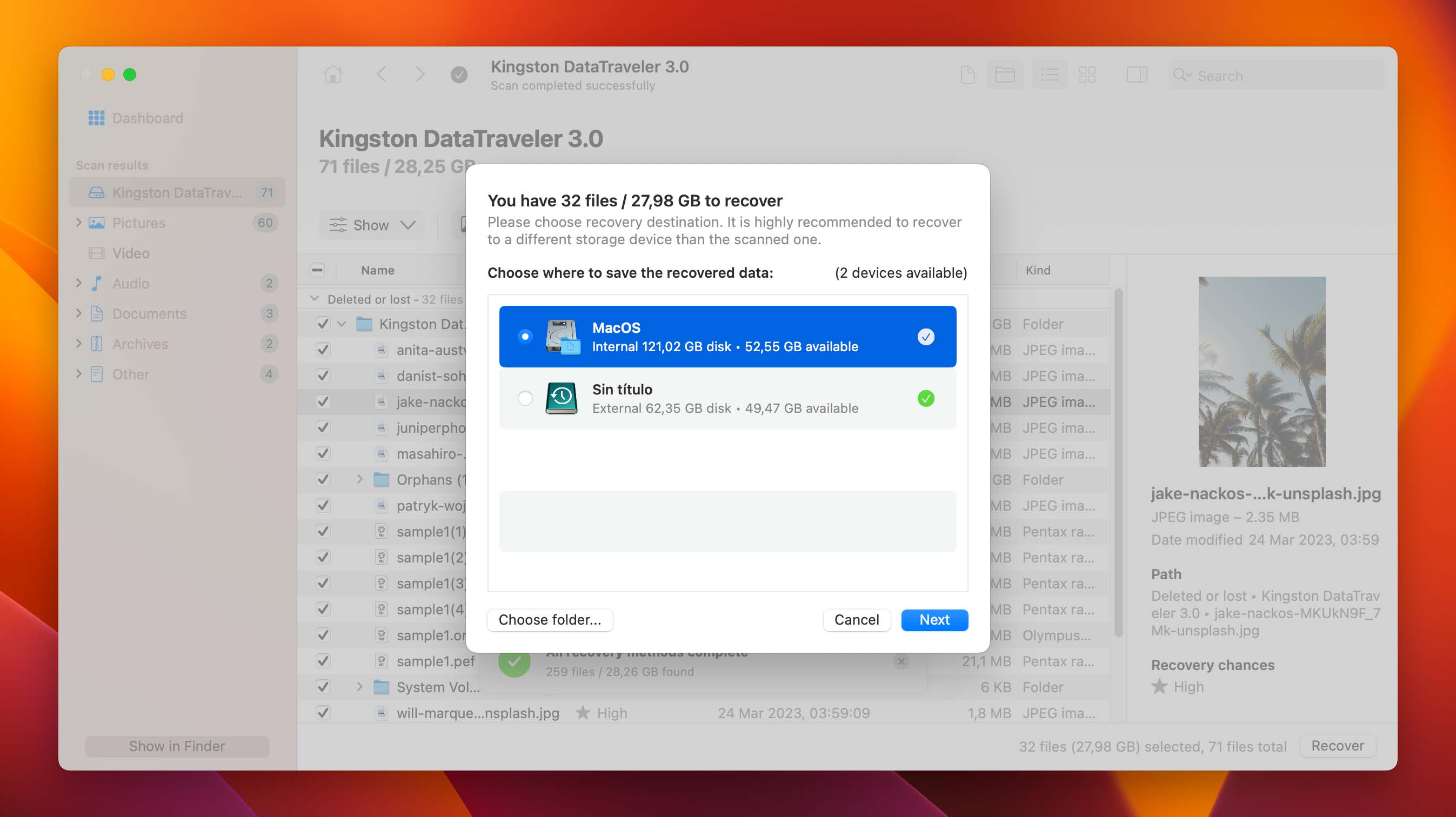Expand Other category in sidebar

[x=78, y=374]
